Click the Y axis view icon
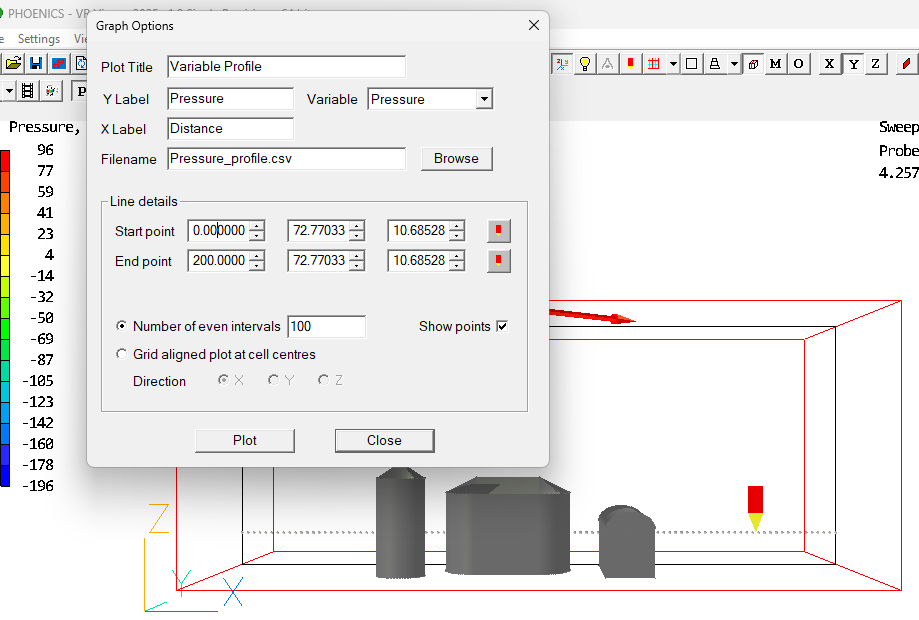This screenshot has height=620, width=919. pyautogui.click(x=852, y=62)
